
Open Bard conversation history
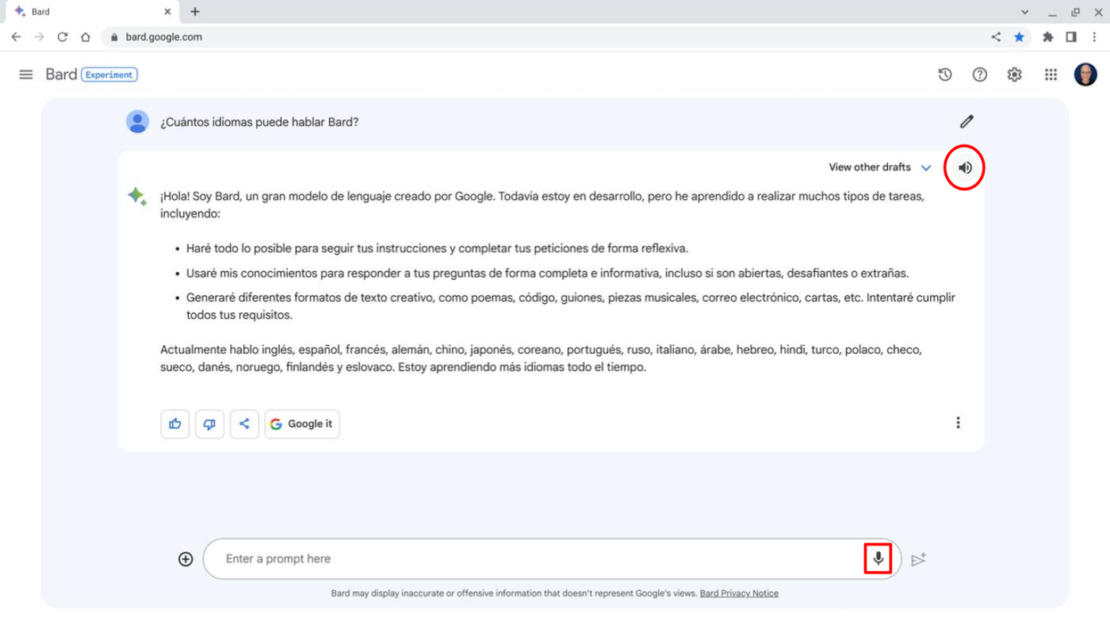(944, 74)
